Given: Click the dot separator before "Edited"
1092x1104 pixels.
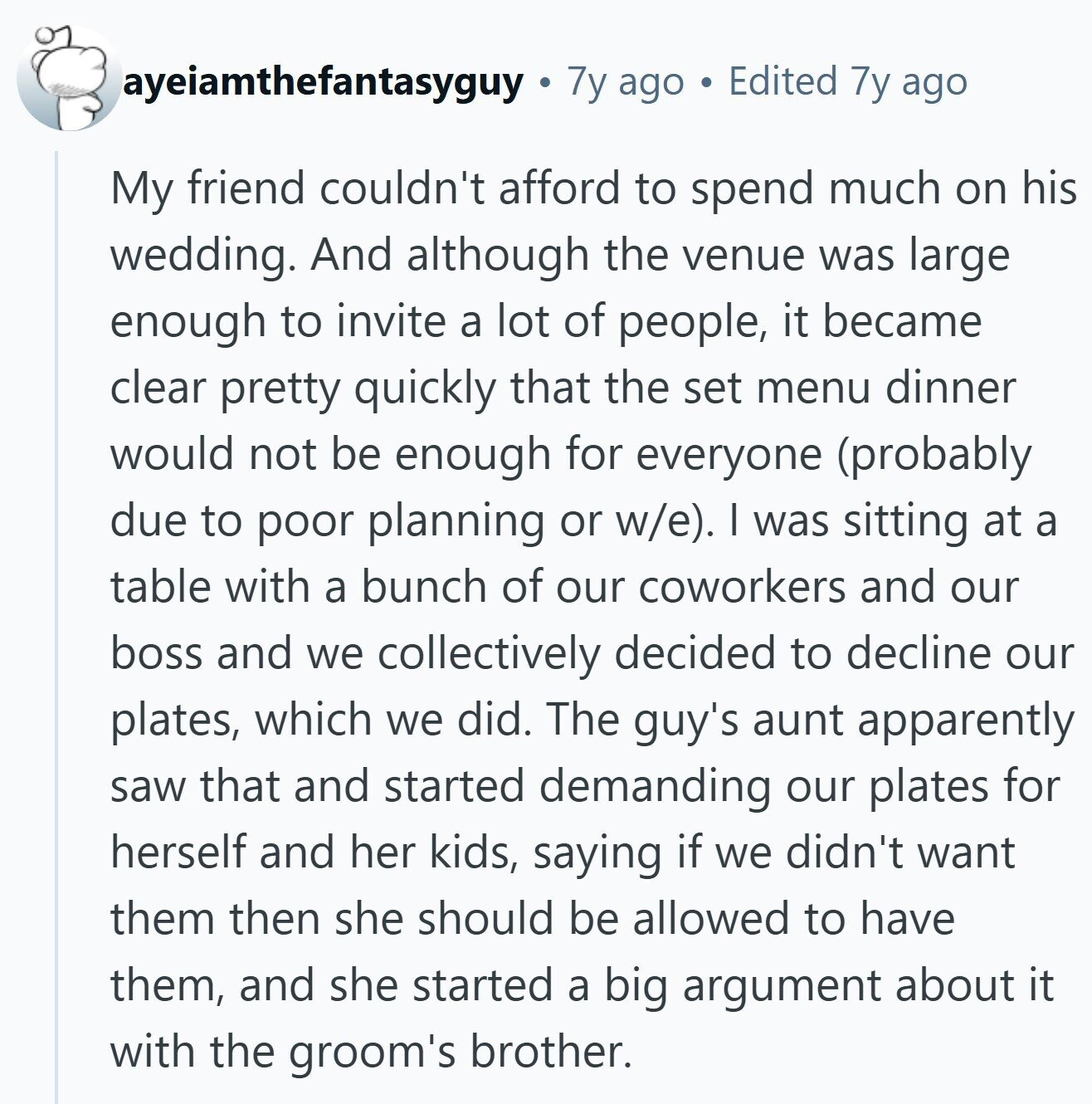Looking at the screenshot, I should (706, 83).
